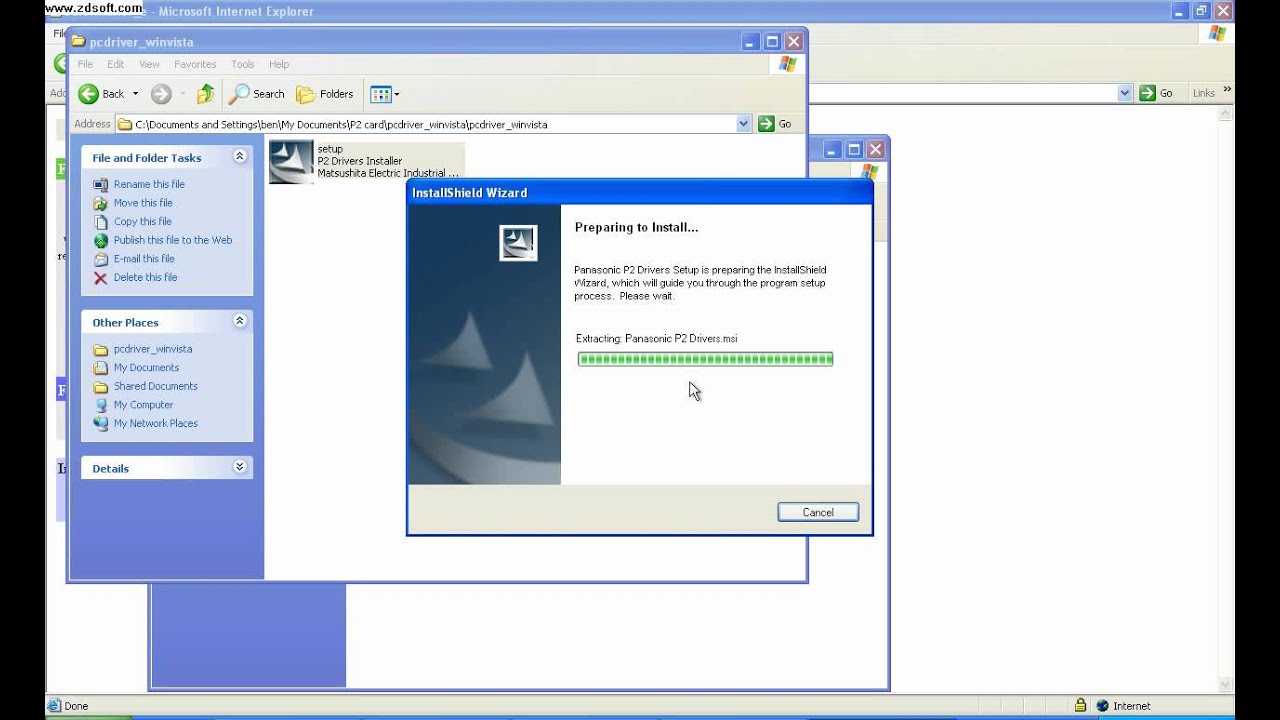Open the File menu in pcdriver_winvista window

point(86,64)
